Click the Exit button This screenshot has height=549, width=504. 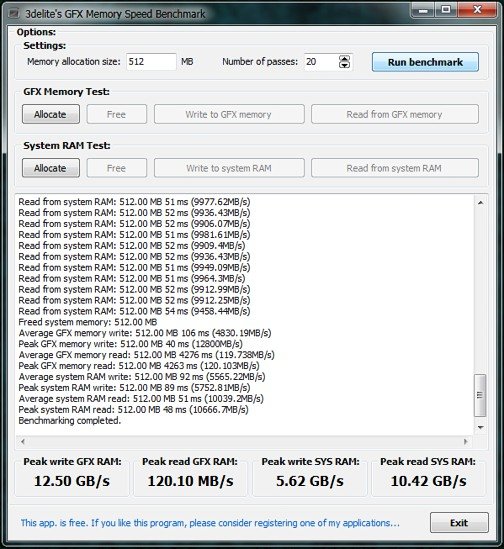pos(459,523)
